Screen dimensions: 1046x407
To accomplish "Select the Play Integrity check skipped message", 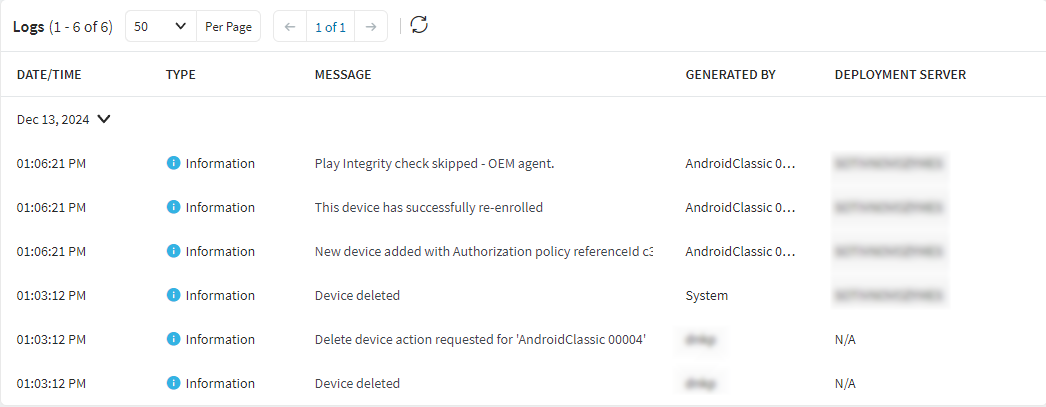I will [434, 163].
